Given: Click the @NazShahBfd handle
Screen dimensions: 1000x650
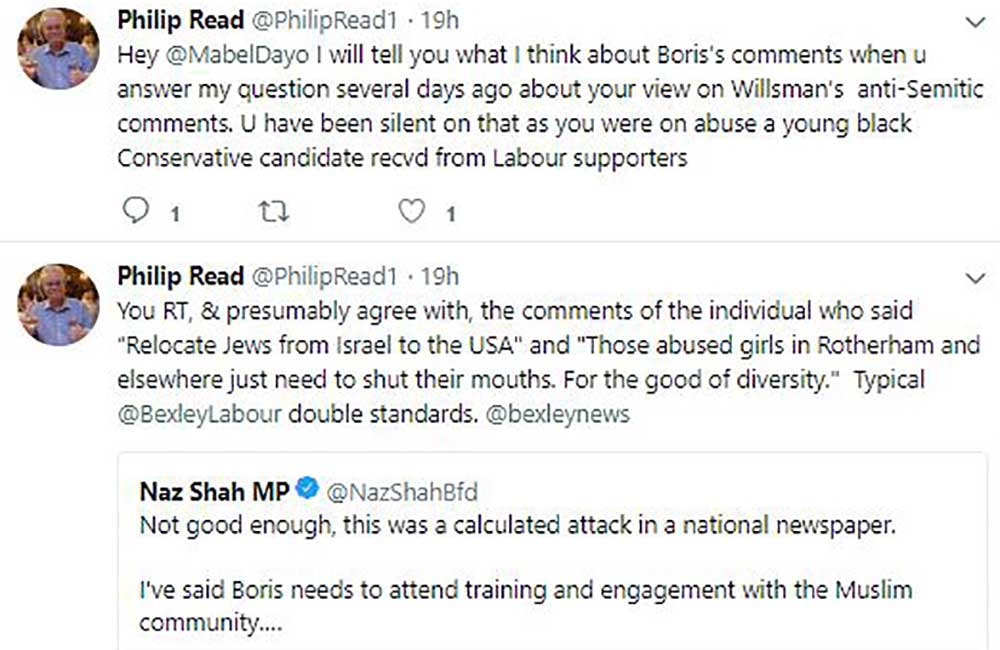Looking at the screenshot, I should click(x=402, y=491).
